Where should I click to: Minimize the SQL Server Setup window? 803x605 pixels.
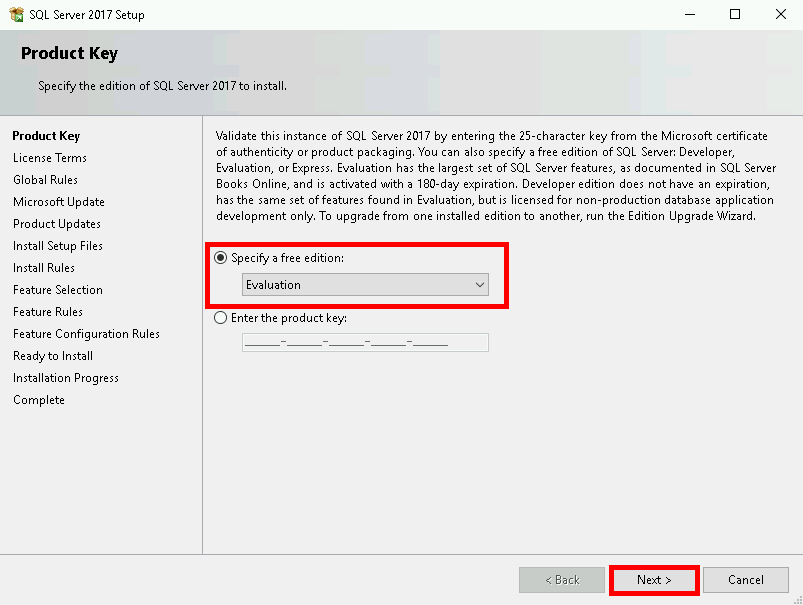tap(689, 15)
